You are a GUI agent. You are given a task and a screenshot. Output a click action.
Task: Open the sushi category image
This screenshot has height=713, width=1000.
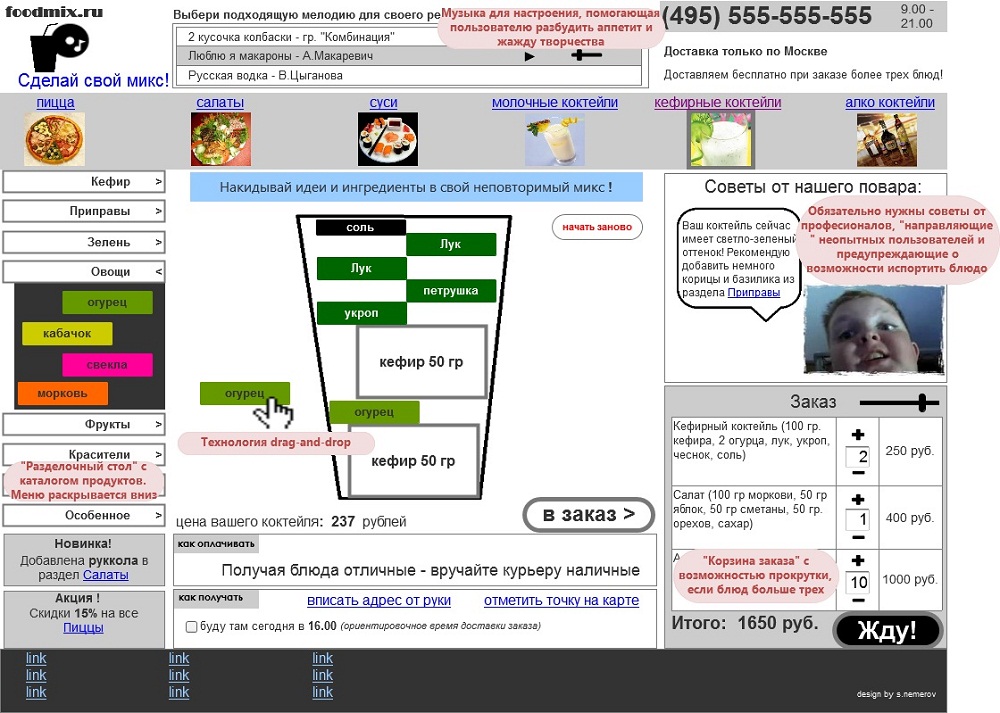pos(387,139)
